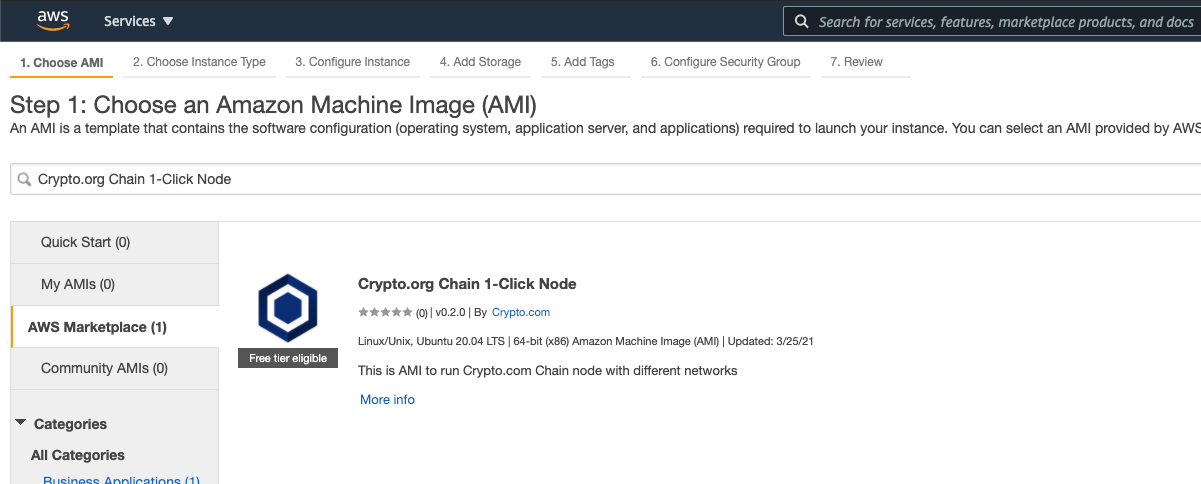The width and height of the screenshot is (1201, 484).
Task: Click the More info link
Action: click(387, 399)
